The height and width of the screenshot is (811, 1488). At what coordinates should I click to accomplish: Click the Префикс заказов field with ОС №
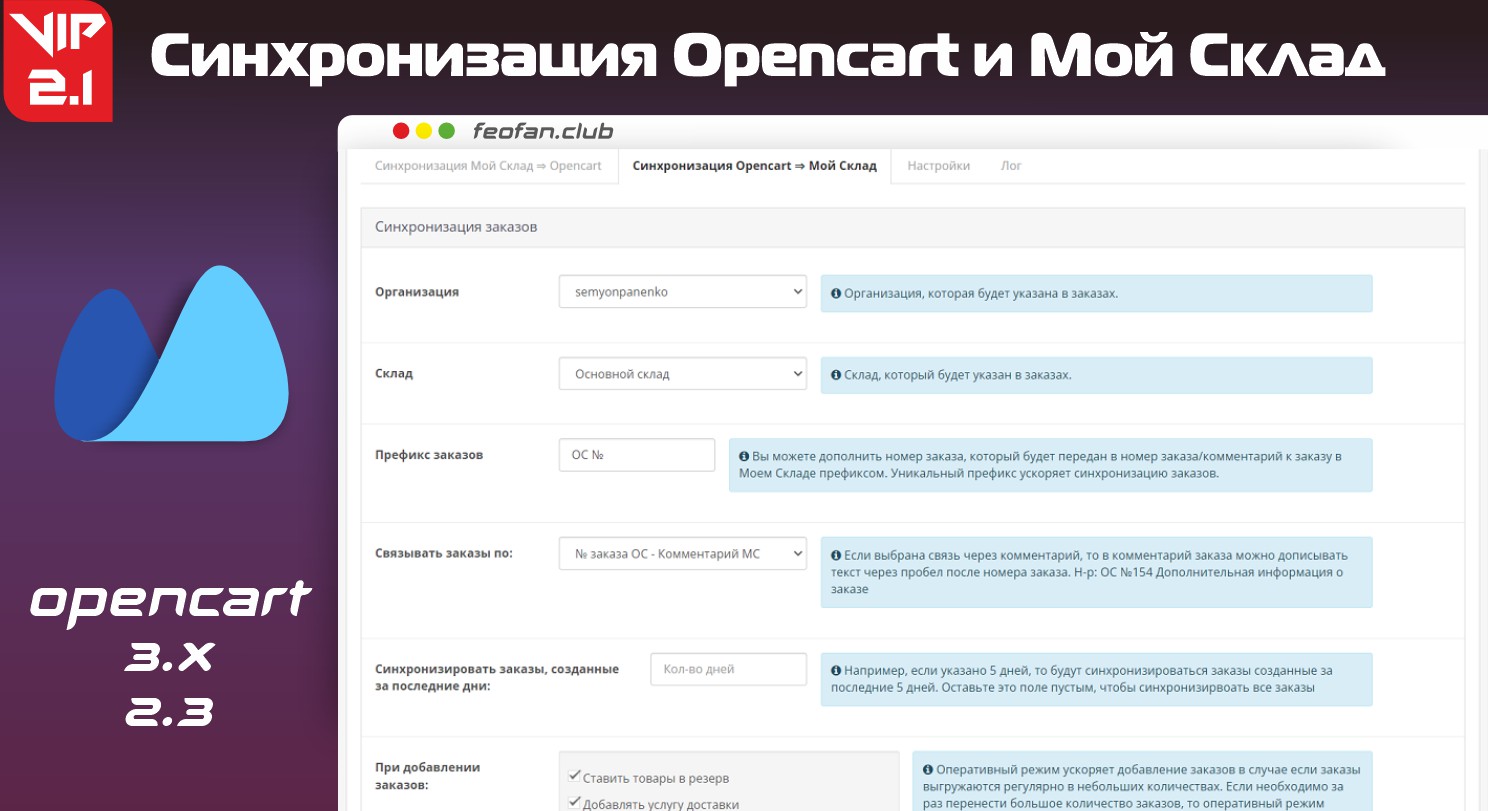(637, 454)
